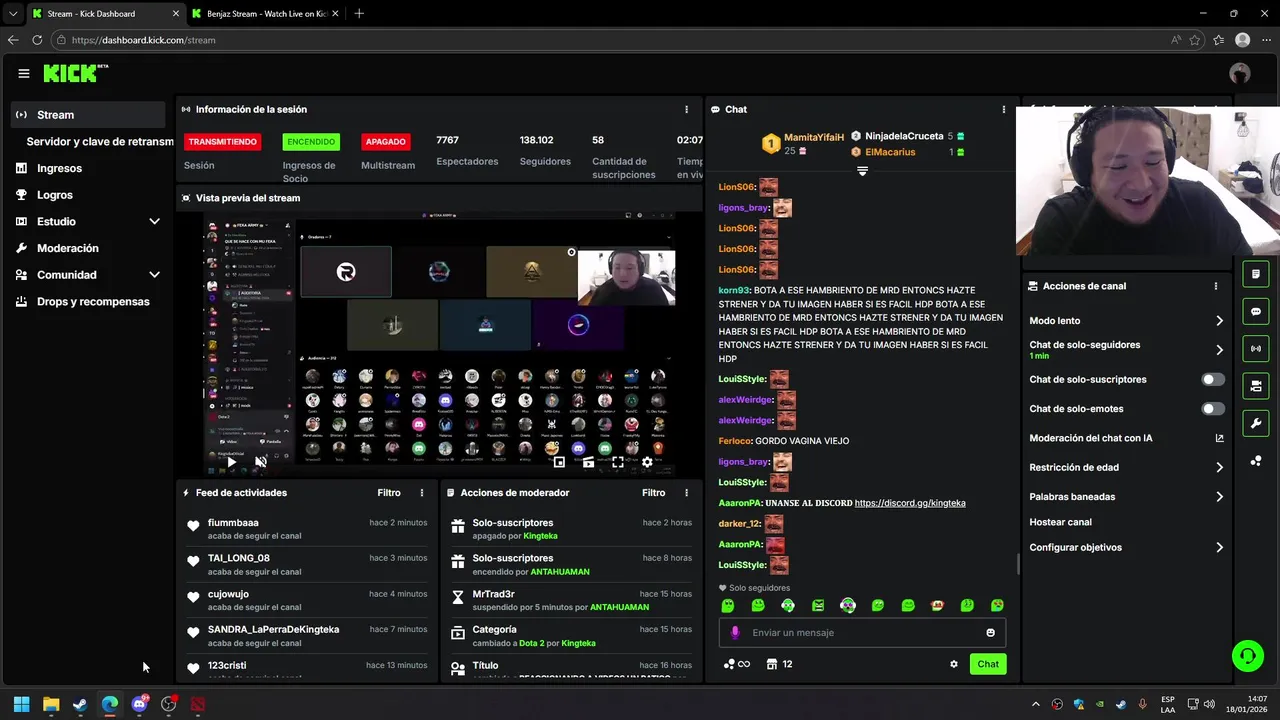Open Filtro in Acciones de moderador
The width and height of the screenshot is (1280, 720).
(653, 493)
